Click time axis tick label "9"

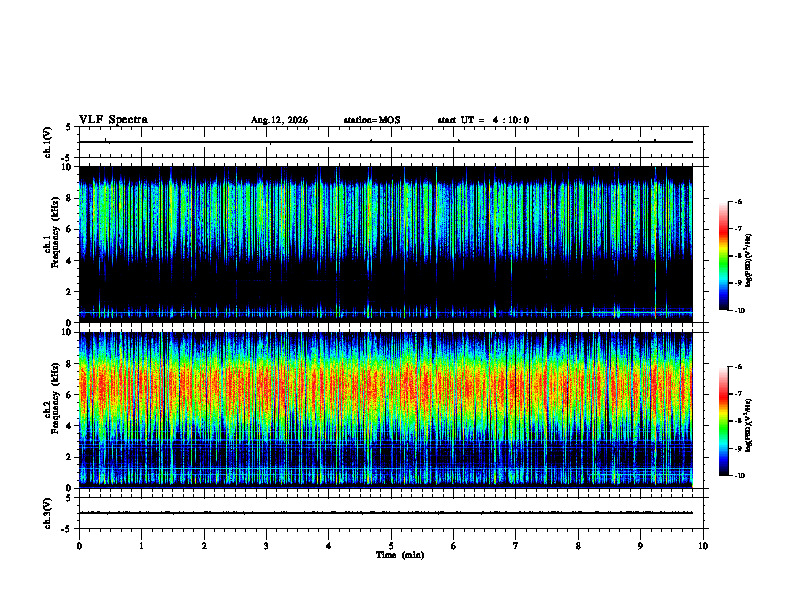(640, 546)
